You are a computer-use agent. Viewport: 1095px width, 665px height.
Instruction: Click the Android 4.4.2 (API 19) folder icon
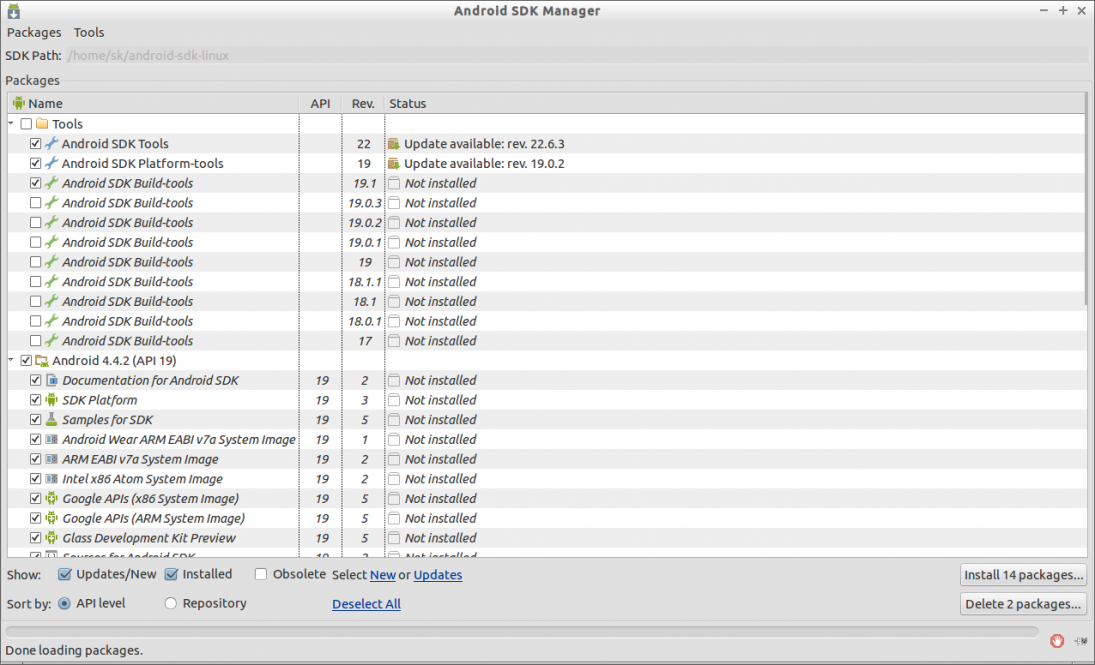42,361
